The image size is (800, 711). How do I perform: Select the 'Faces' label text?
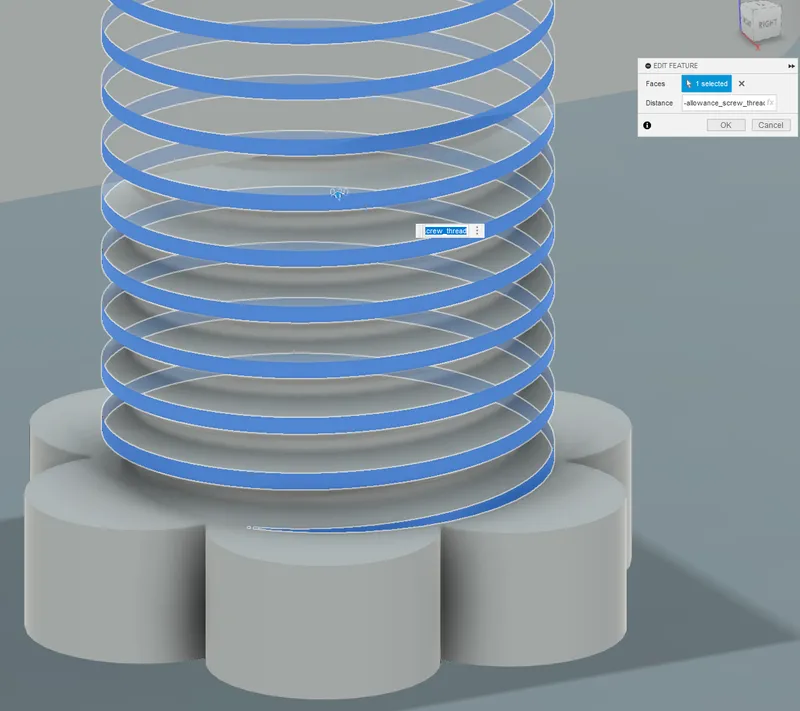pyautogui.click(x=655, y=84)
